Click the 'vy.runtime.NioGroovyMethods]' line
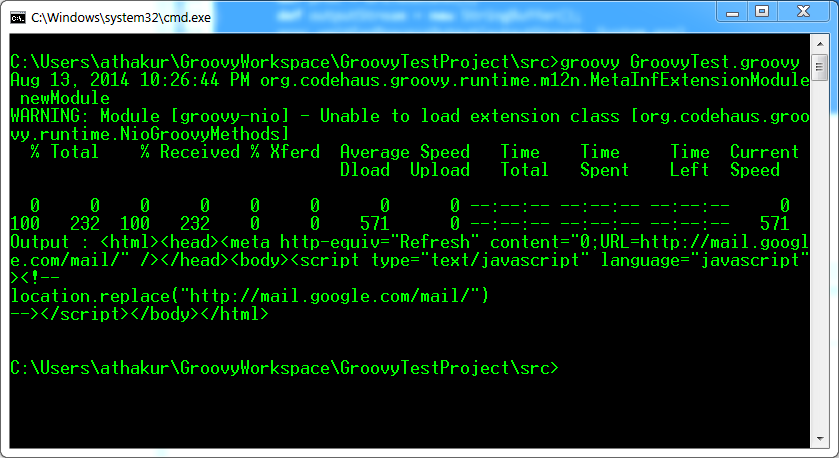Viewport: 839px width, 458px height. [x=149, y=134]
